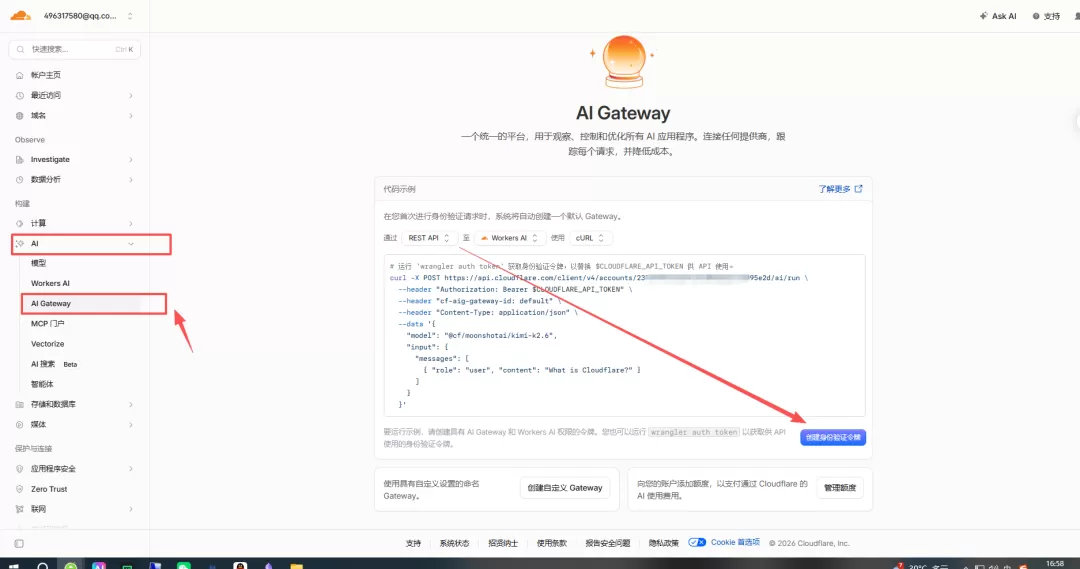1080x569 pixels.
Task: Click the 报告安全问题 footer link
Action: pos(608,544)
